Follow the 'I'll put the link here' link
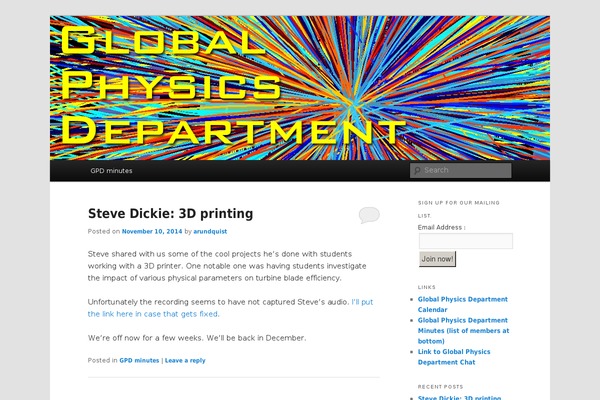Viewport: 600px width, 400px height. 230,308
